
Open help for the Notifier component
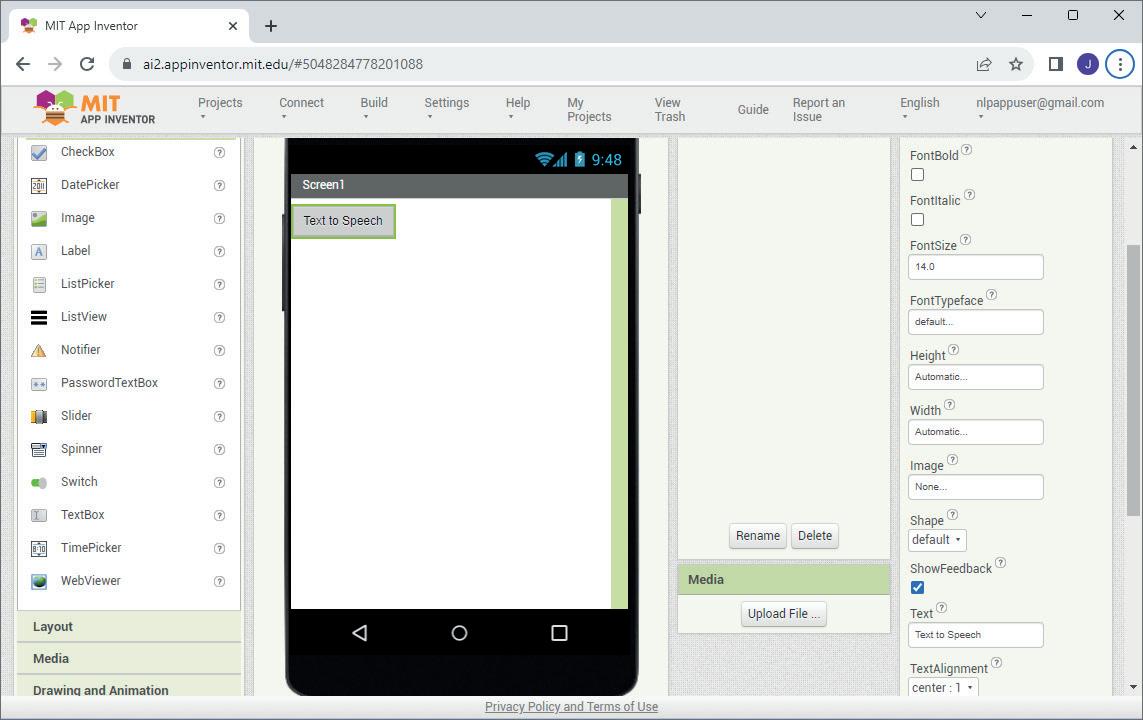[219, 351]
